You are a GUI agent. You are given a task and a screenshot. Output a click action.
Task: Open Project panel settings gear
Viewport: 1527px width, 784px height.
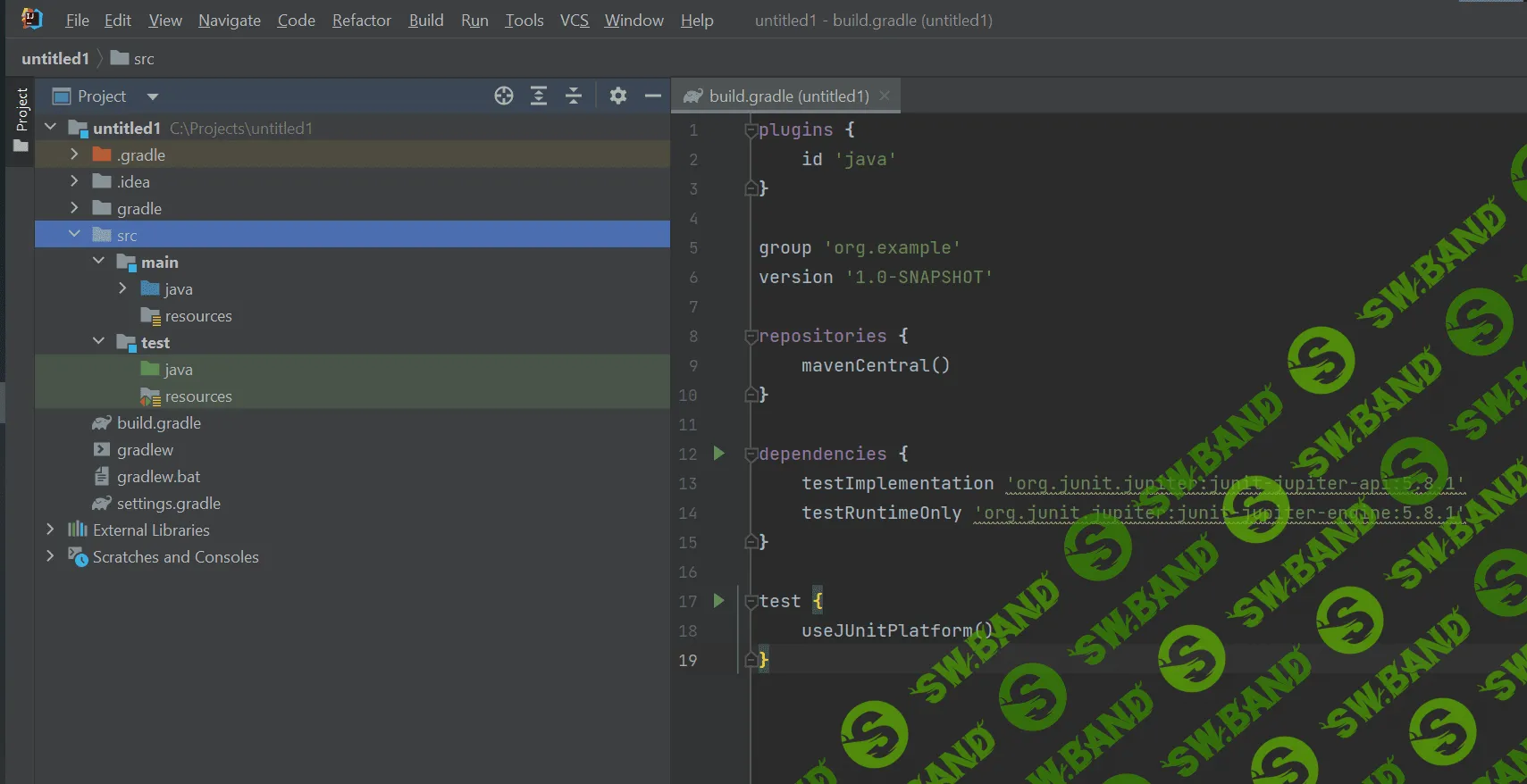coord(617,96)
